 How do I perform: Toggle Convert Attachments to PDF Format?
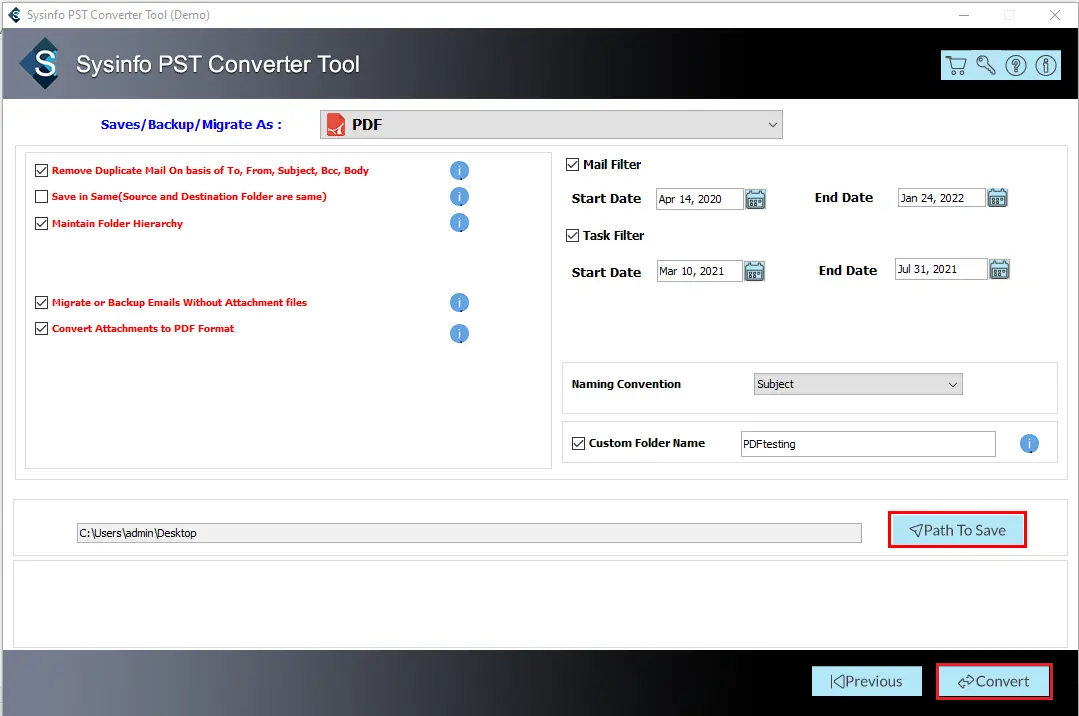coord(42,329)
